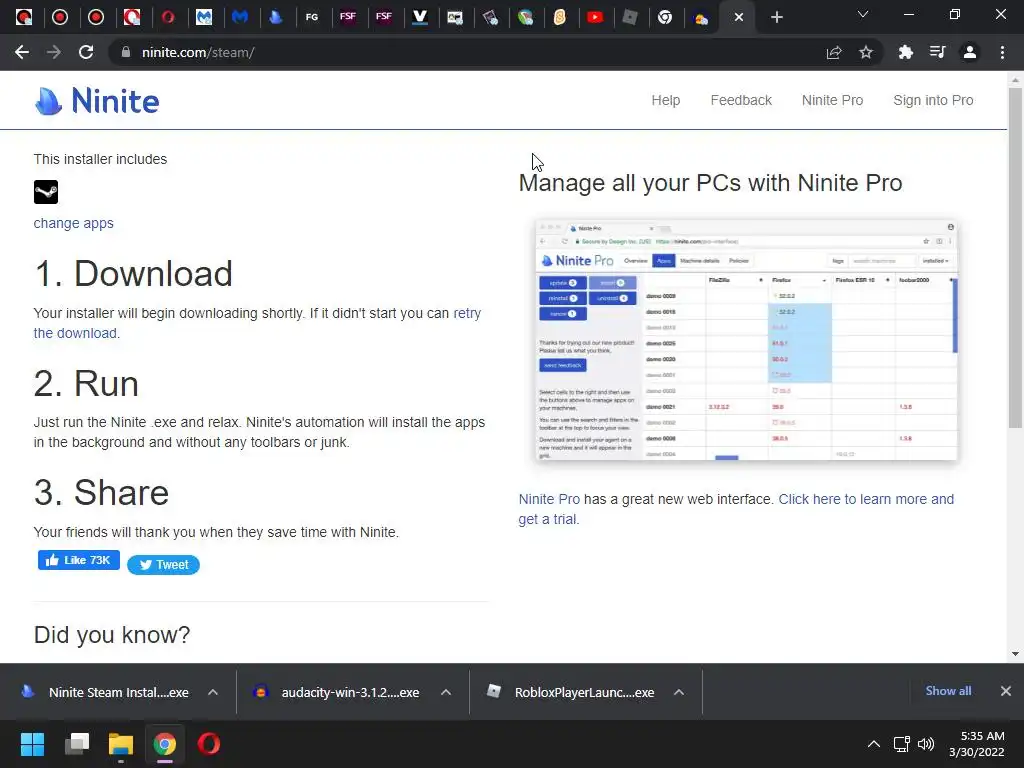
Task: Click the '3. Share' heading
Action: (101, 492)
